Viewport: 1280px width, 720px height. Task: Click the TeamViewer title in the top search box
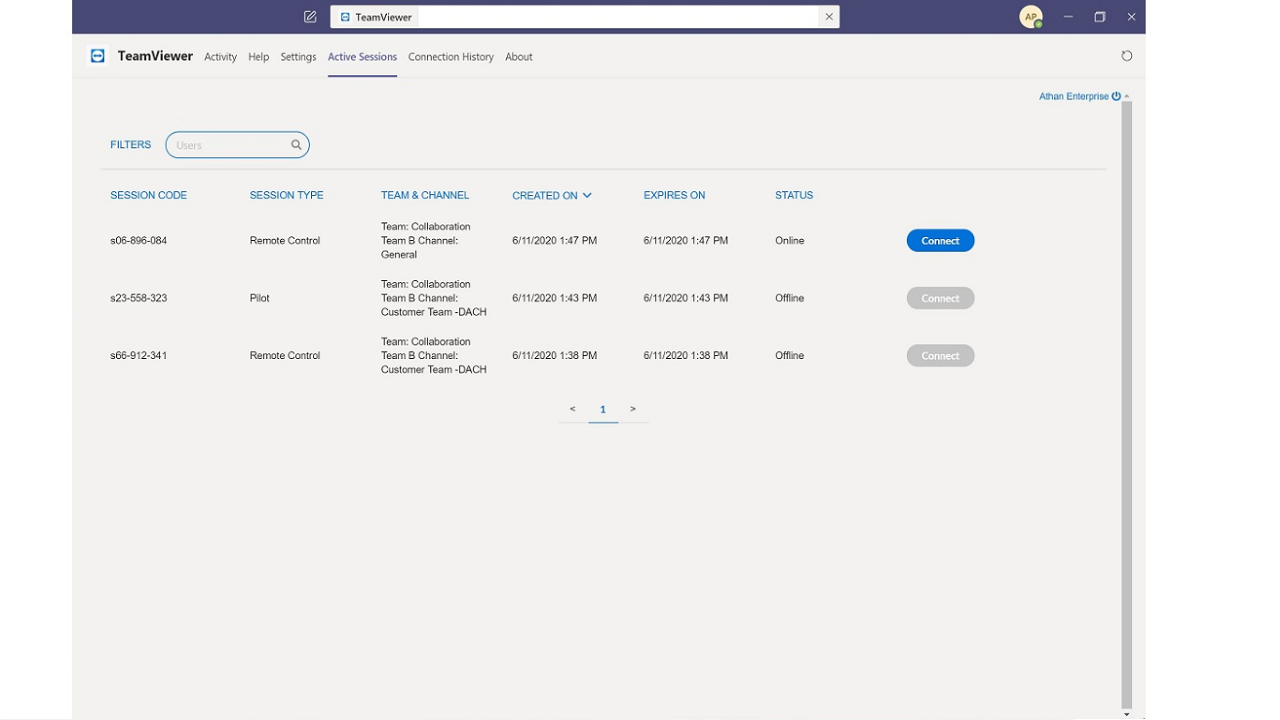point(385,17)
